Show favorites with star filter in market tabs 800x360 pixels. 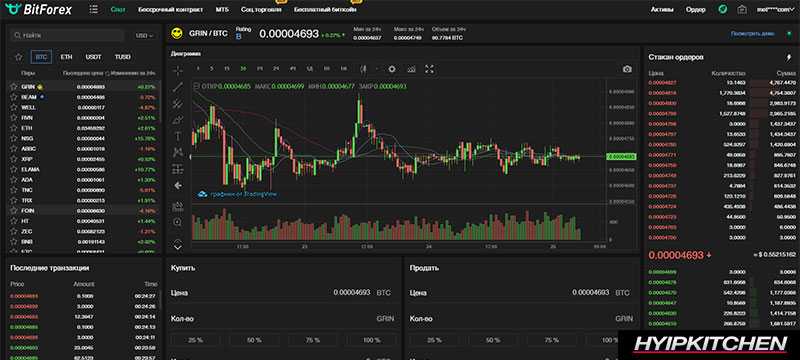(x=19, y=57)
